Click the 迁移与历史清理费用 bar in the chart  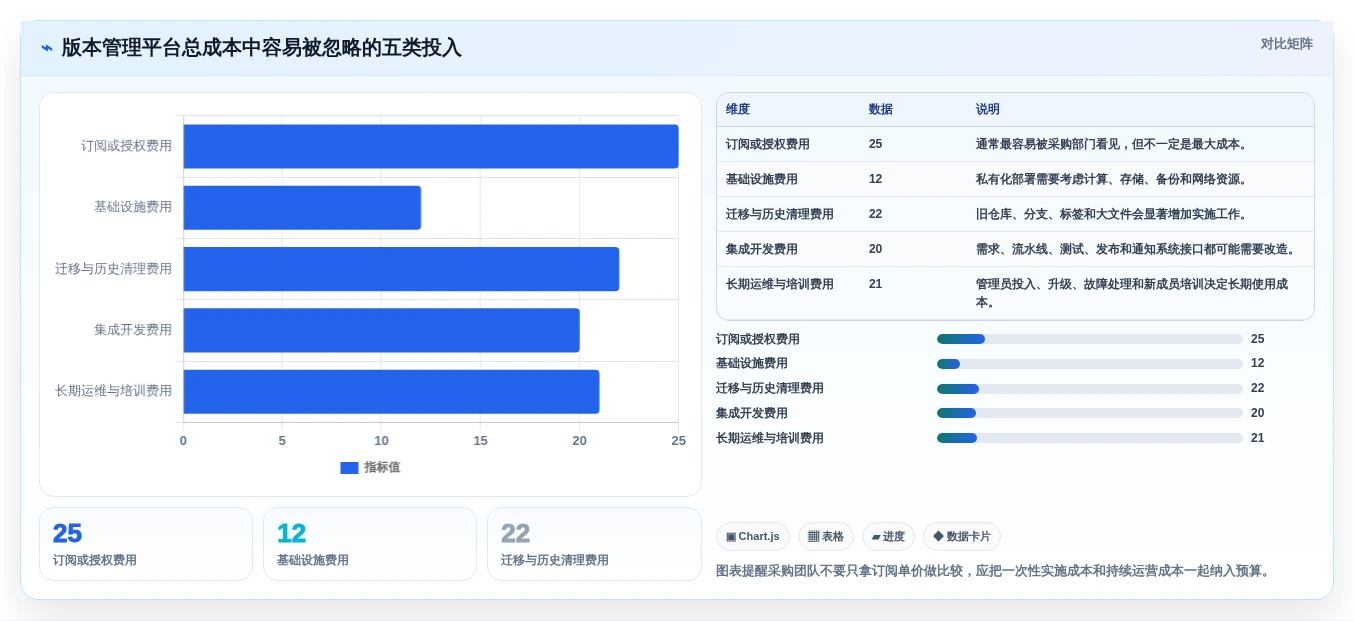tap(401, 269)
